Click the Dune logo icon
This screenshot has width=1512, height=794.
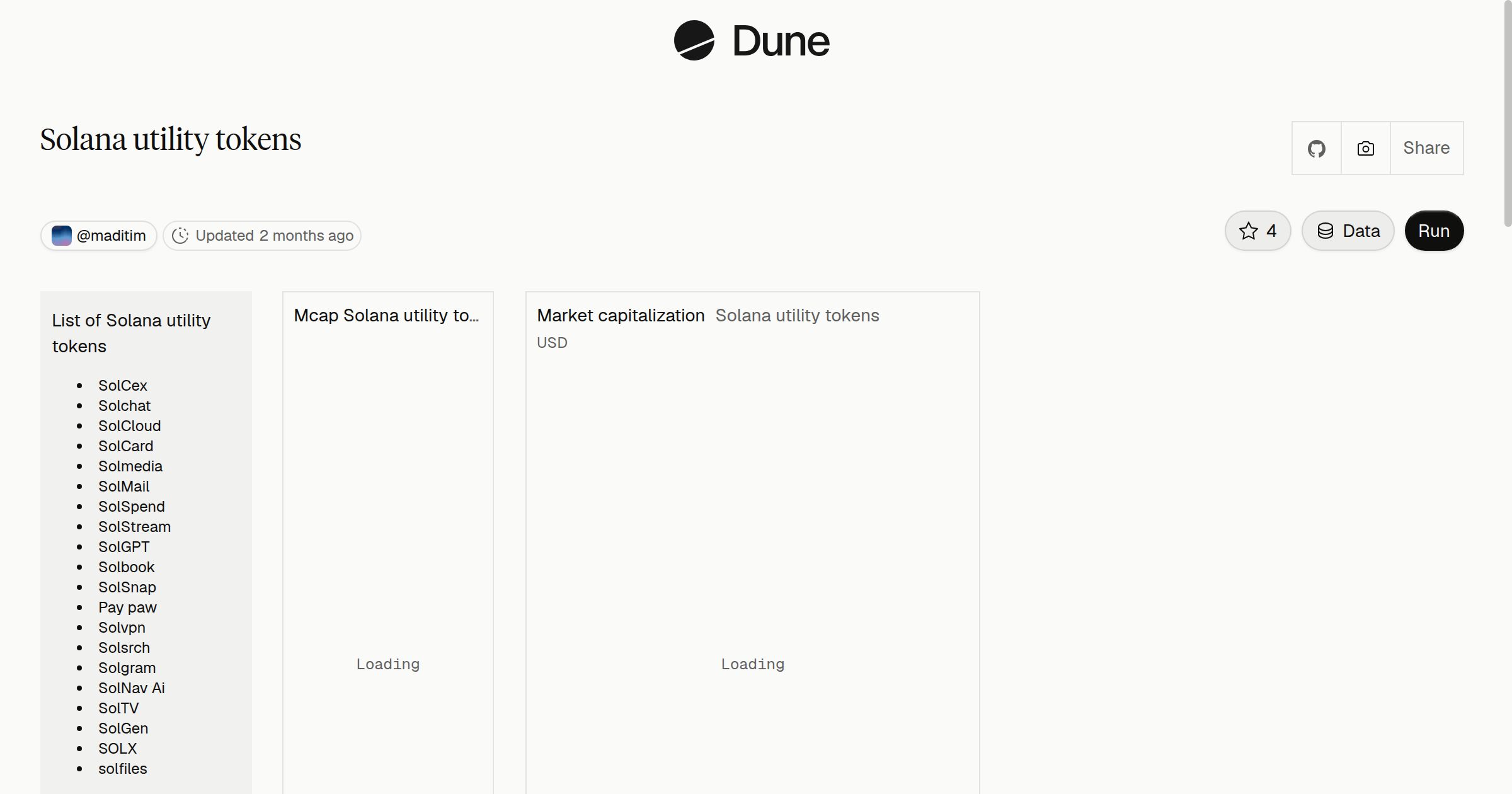pos(694,40)
